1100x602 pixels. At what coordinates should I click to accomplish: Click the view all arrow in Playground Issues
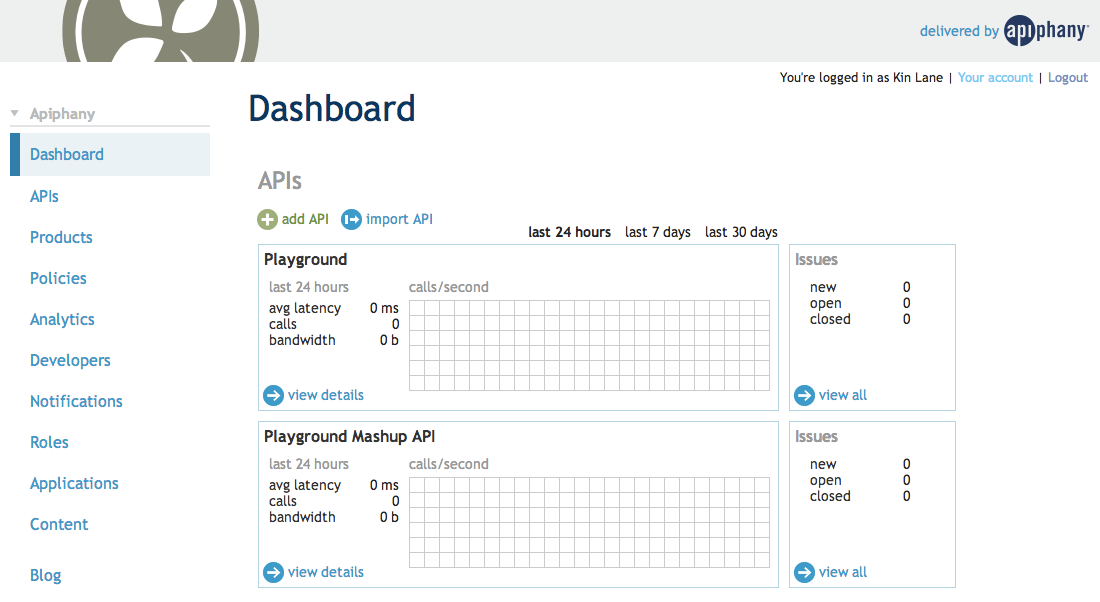point(804,395)
